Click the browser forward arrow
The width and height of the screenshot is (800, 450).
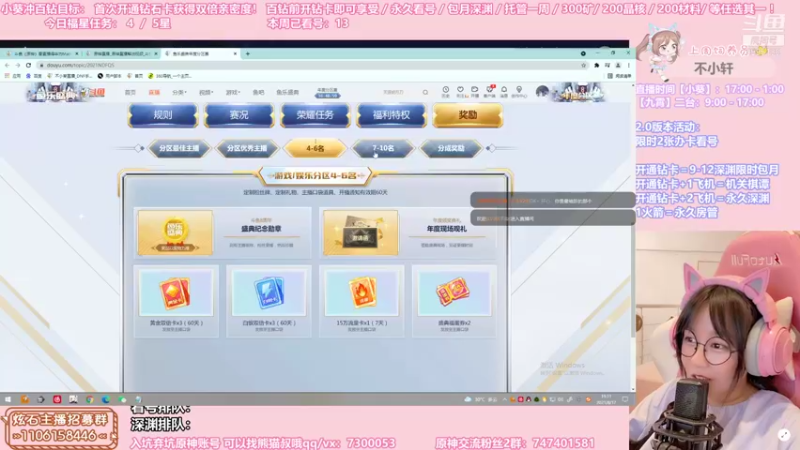[18, 65]
